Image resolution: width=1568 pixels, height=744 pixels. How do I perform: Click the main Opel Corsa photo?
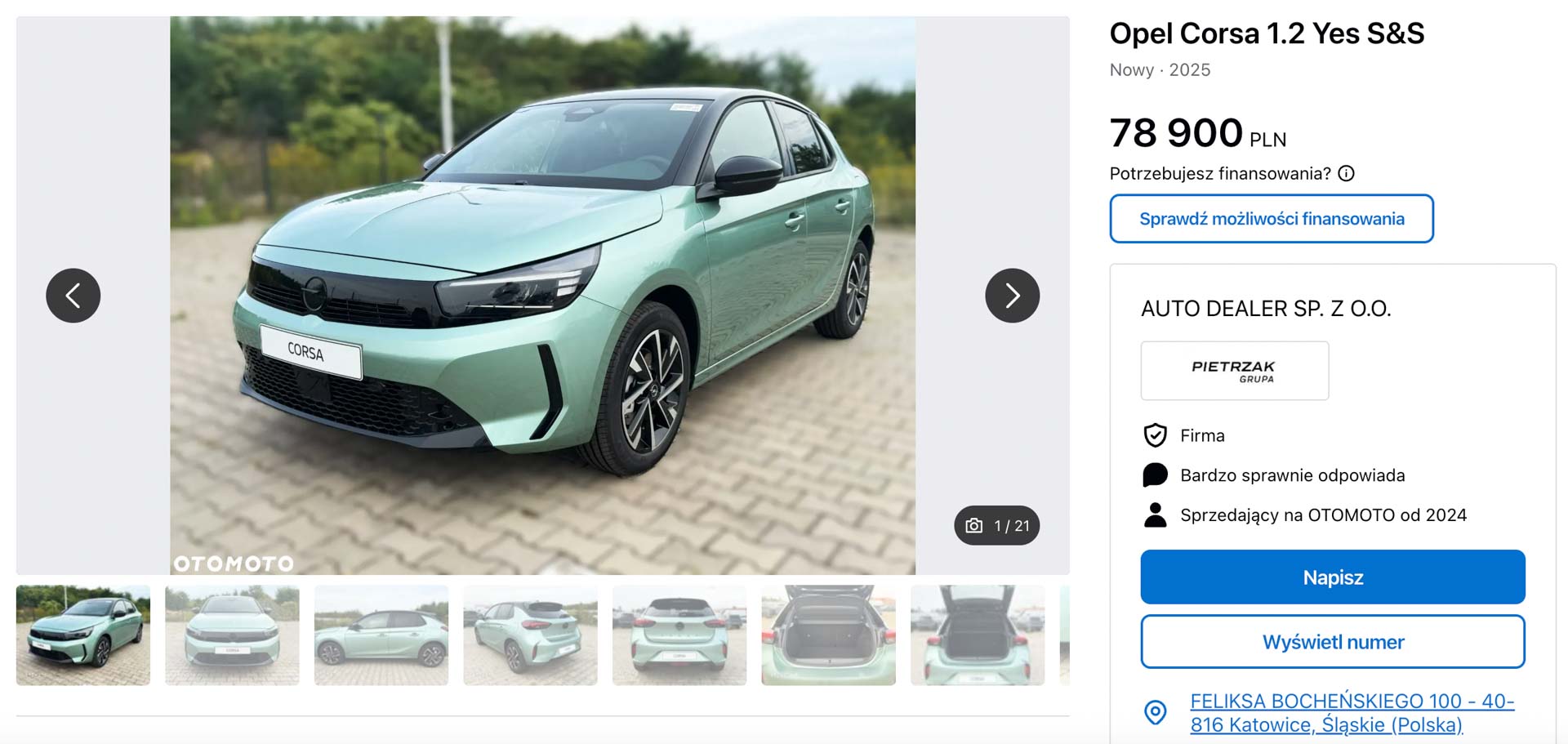542,296
